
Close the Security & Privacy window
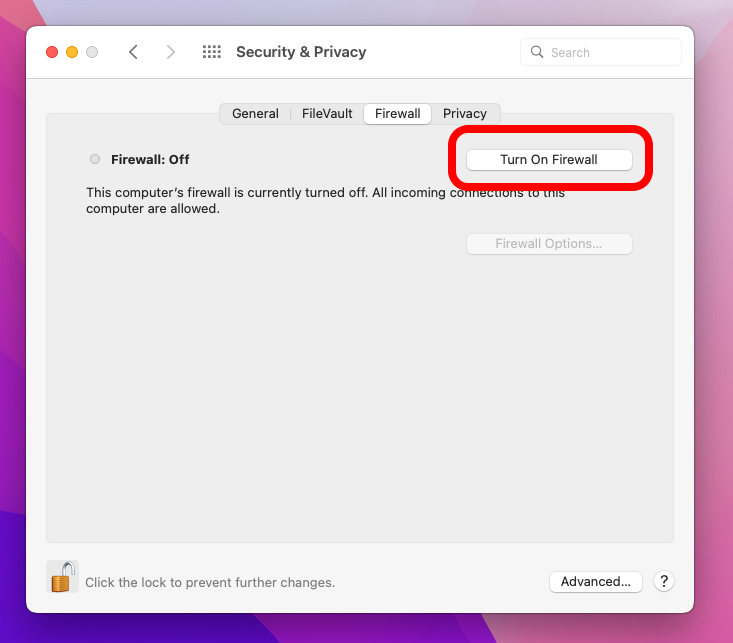pos(52,52)
